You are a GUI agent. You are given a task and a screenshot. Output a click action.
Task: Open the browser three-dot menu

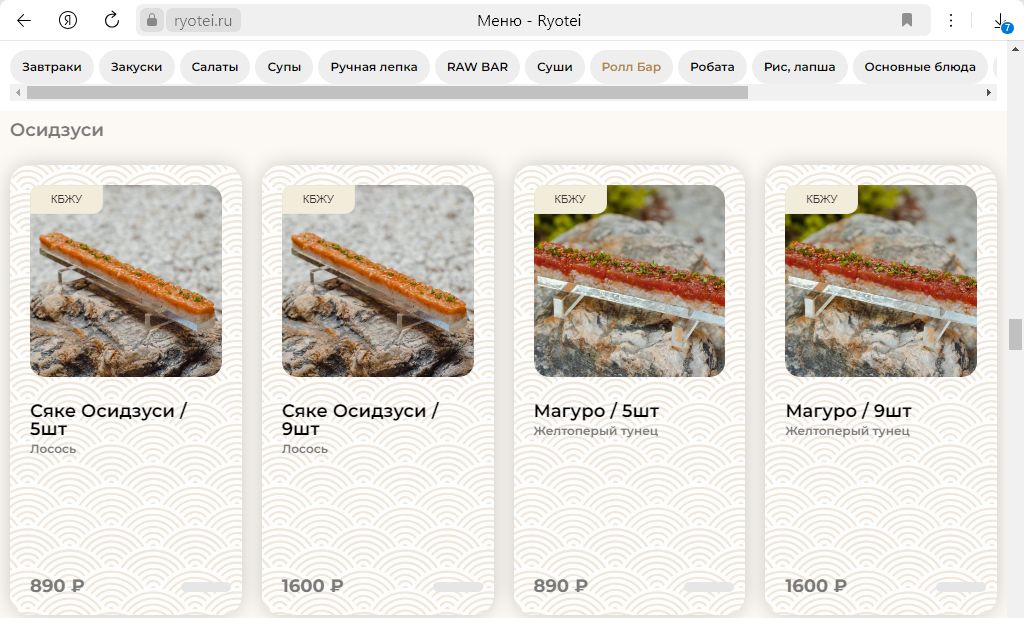tap(951, 20)
